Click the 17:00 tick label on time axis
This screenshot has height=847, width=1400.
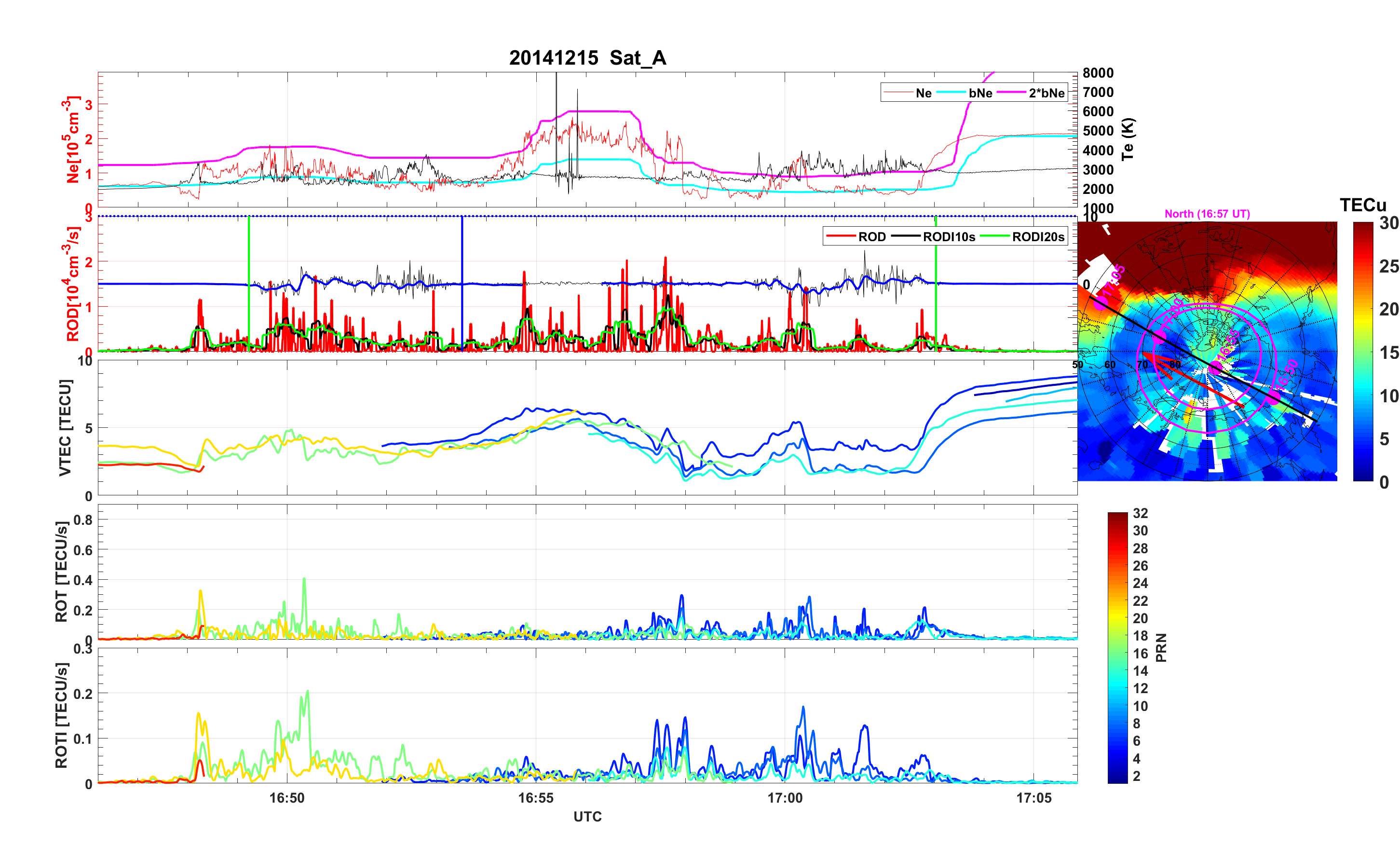[785, 797]
